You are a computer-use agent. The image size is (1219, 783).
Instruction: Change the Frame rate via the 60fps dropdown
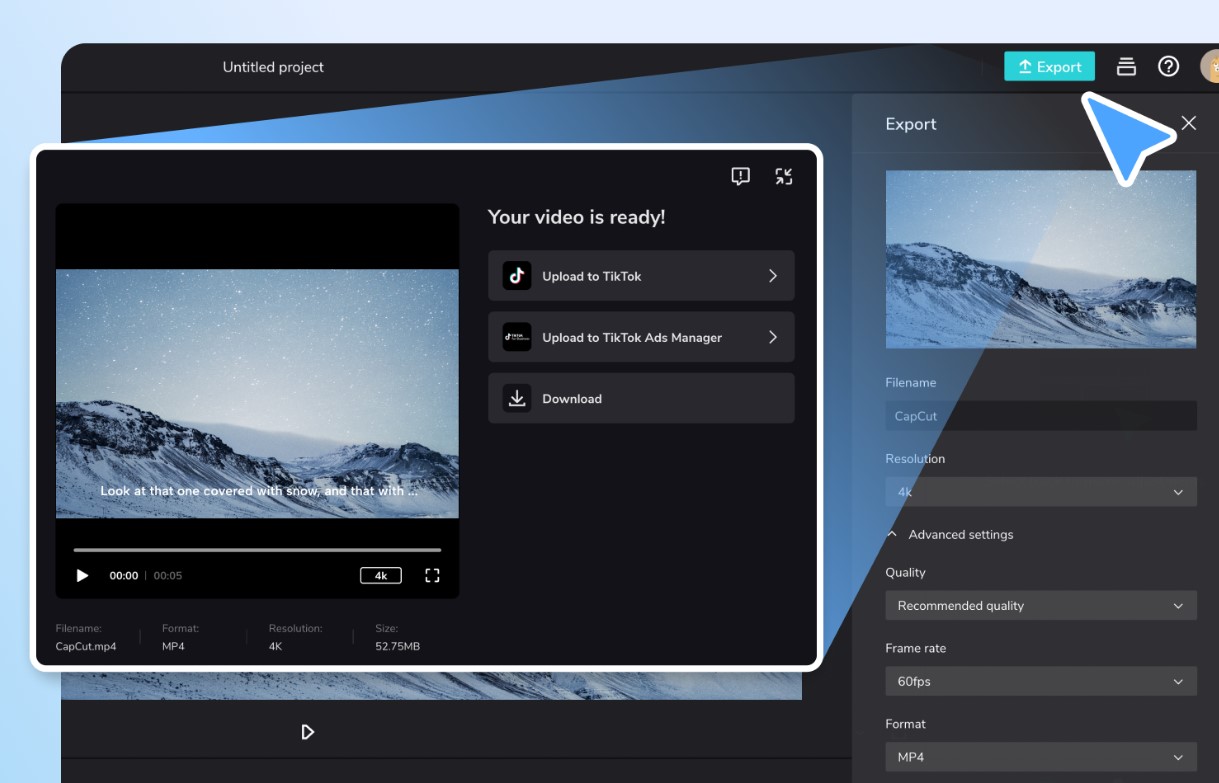coord(1040,681)
